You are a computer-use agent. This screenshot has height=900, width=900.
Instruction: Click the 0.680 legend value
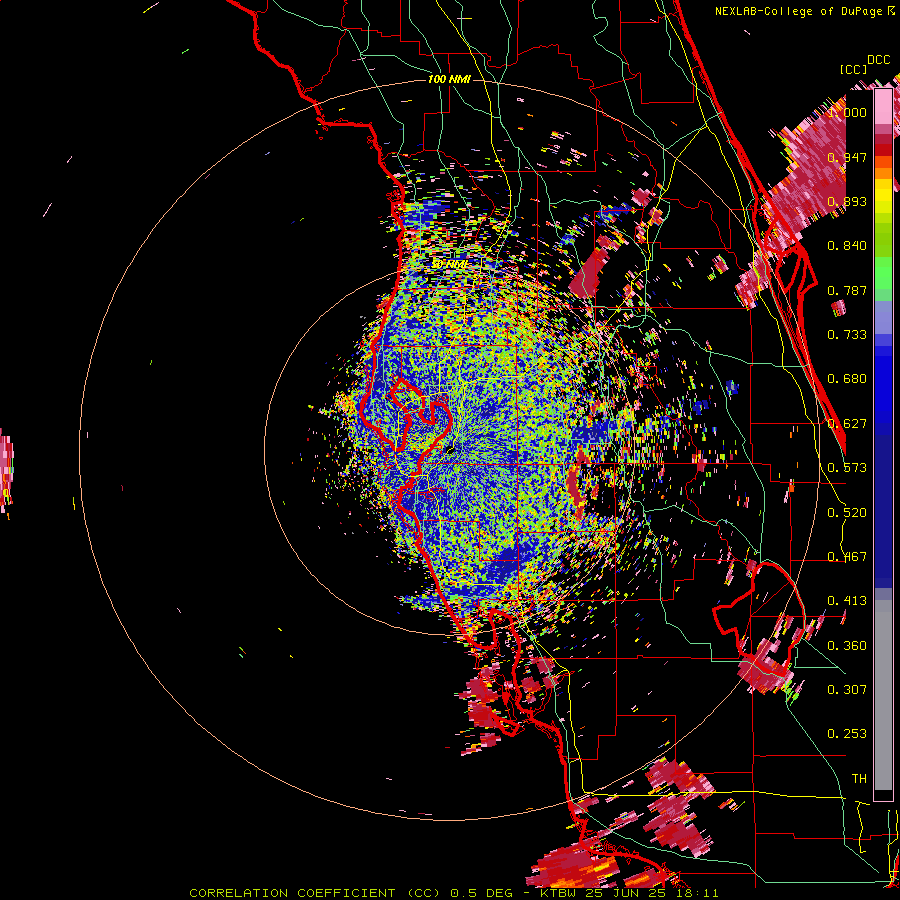tap(847, 379)
